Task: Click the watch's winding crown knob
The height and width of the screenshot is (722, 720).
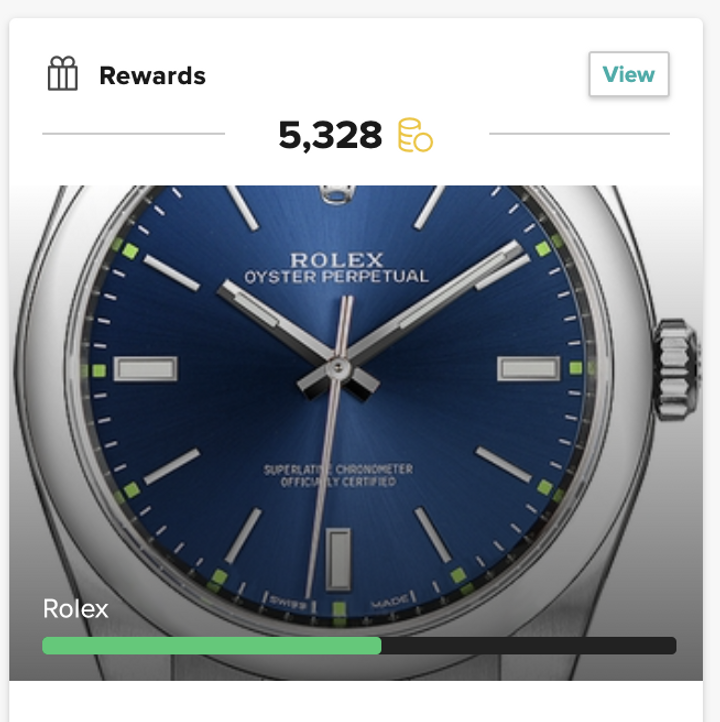Action: [677, 370]
